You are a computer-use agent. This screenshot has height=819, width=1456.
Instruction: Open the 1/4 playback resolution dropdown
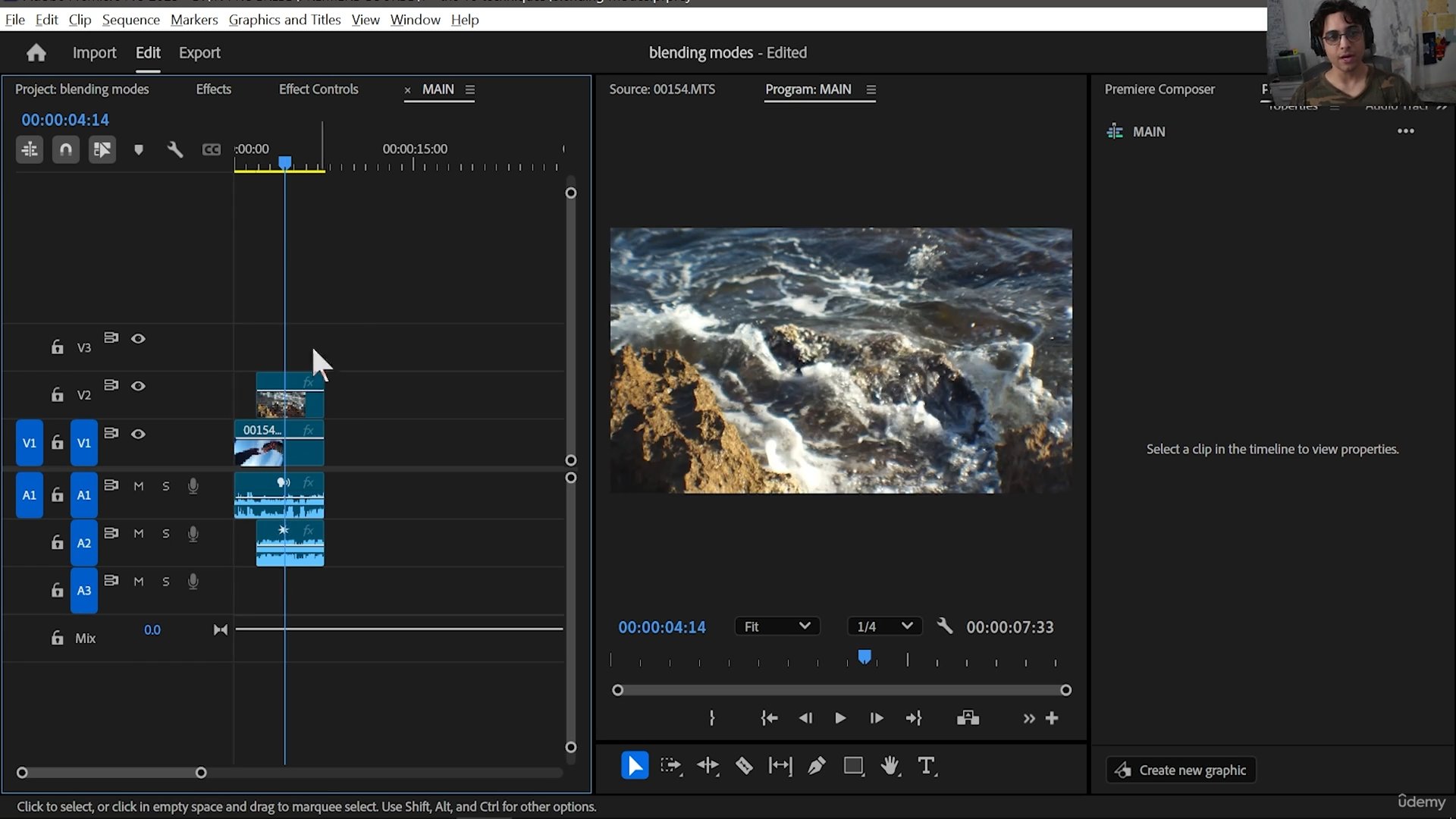[x=883, y=626]
